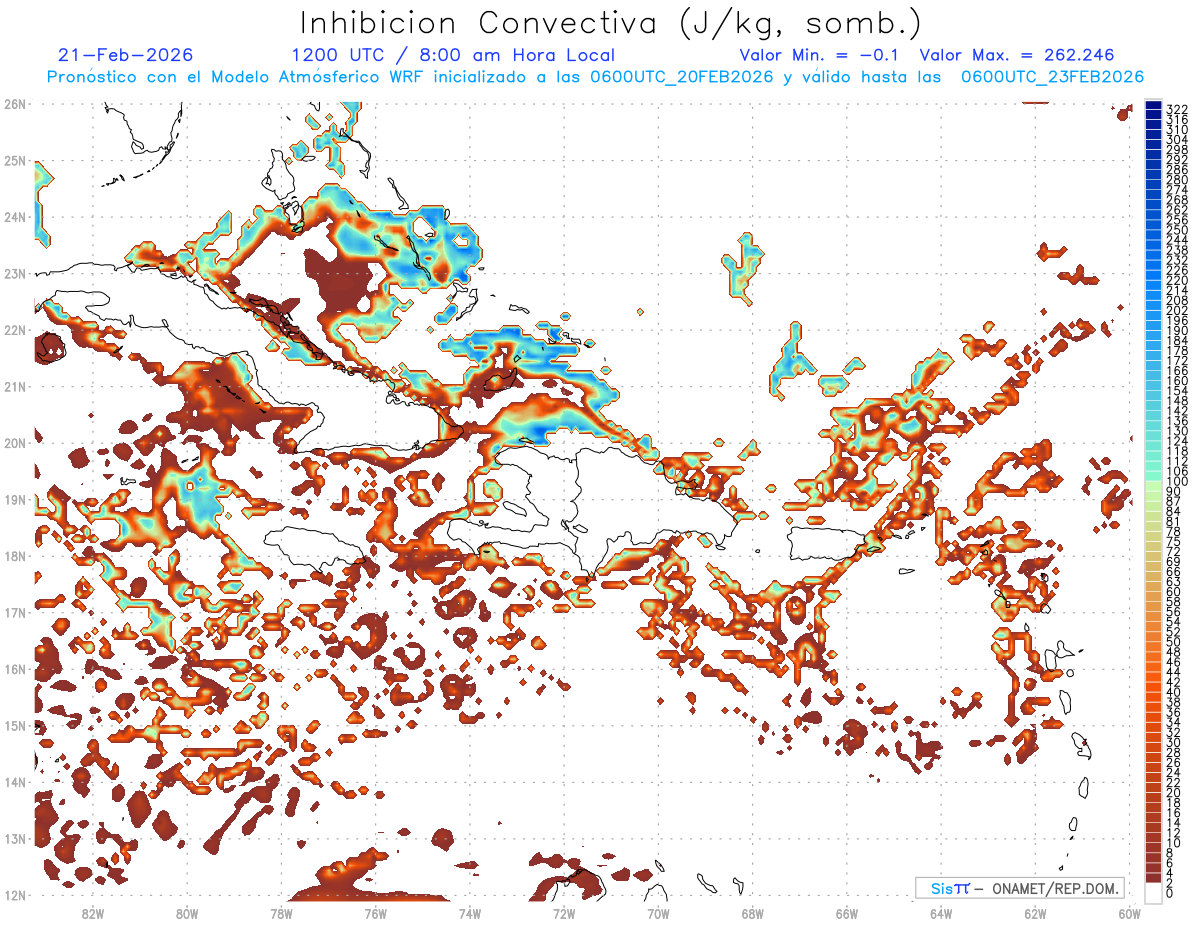
Task: Click the '322' value on the color scale
Action: 1177,109
